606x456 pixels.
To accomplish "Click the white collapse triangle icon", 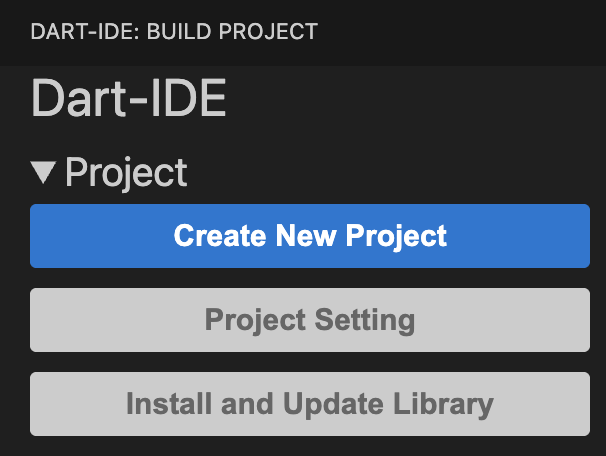I will coord(44,174).
